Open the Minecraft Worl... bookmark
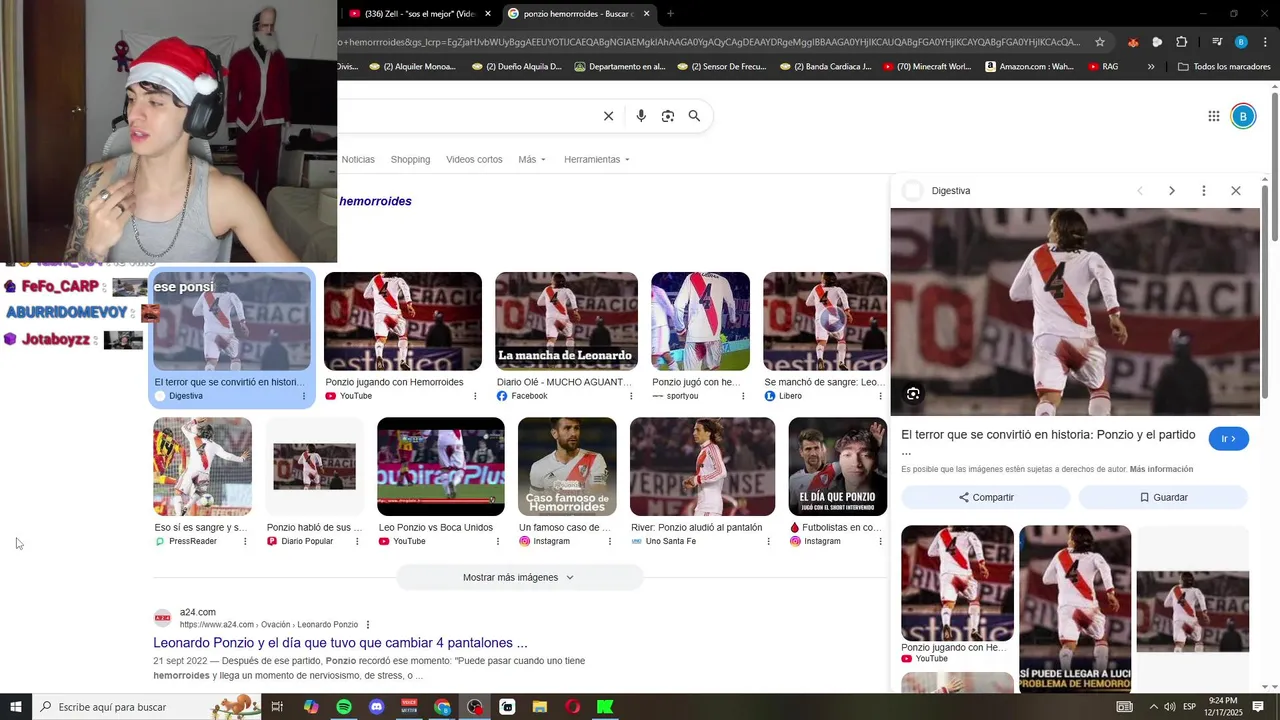 coord(926,67)
